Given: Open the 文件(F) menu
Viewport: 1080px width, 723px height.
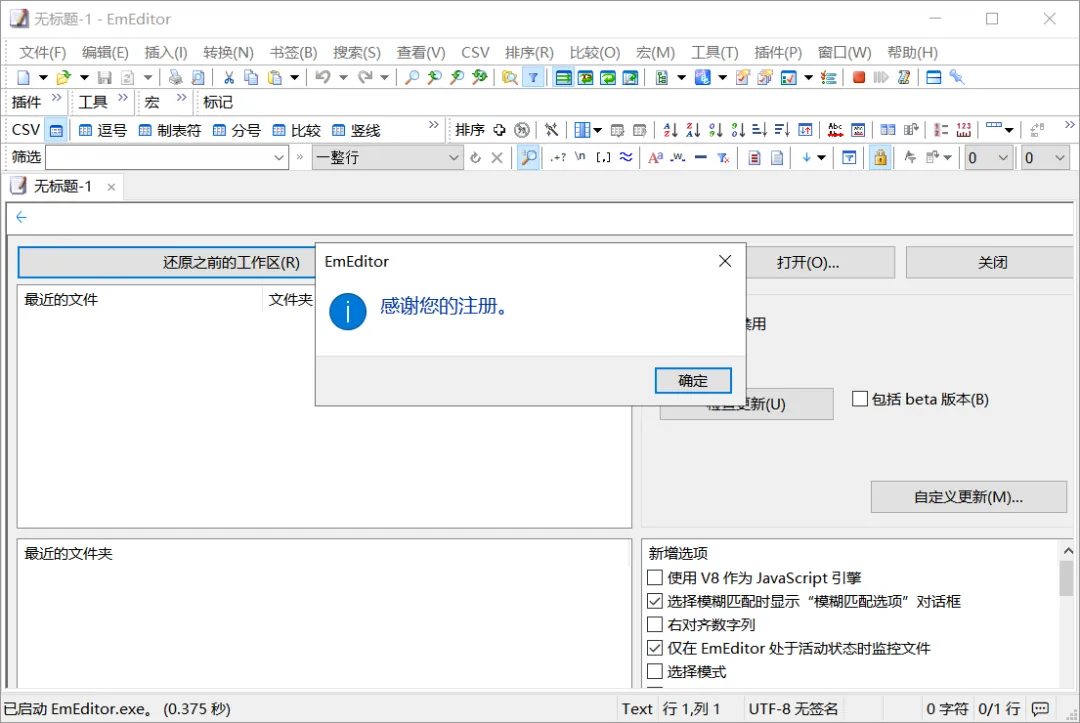Looking at the screenshot, I should pyautogui.click(x=43, y=52).
